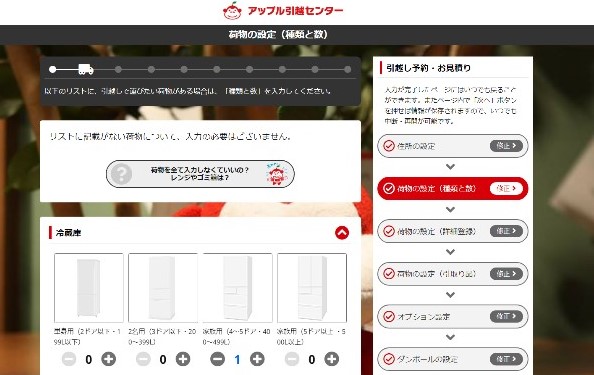The image size is (594, 375).
Task: Edit 荷物の設定（詳細登録）via its 修正 button
Action: click(x=506, y=231)
